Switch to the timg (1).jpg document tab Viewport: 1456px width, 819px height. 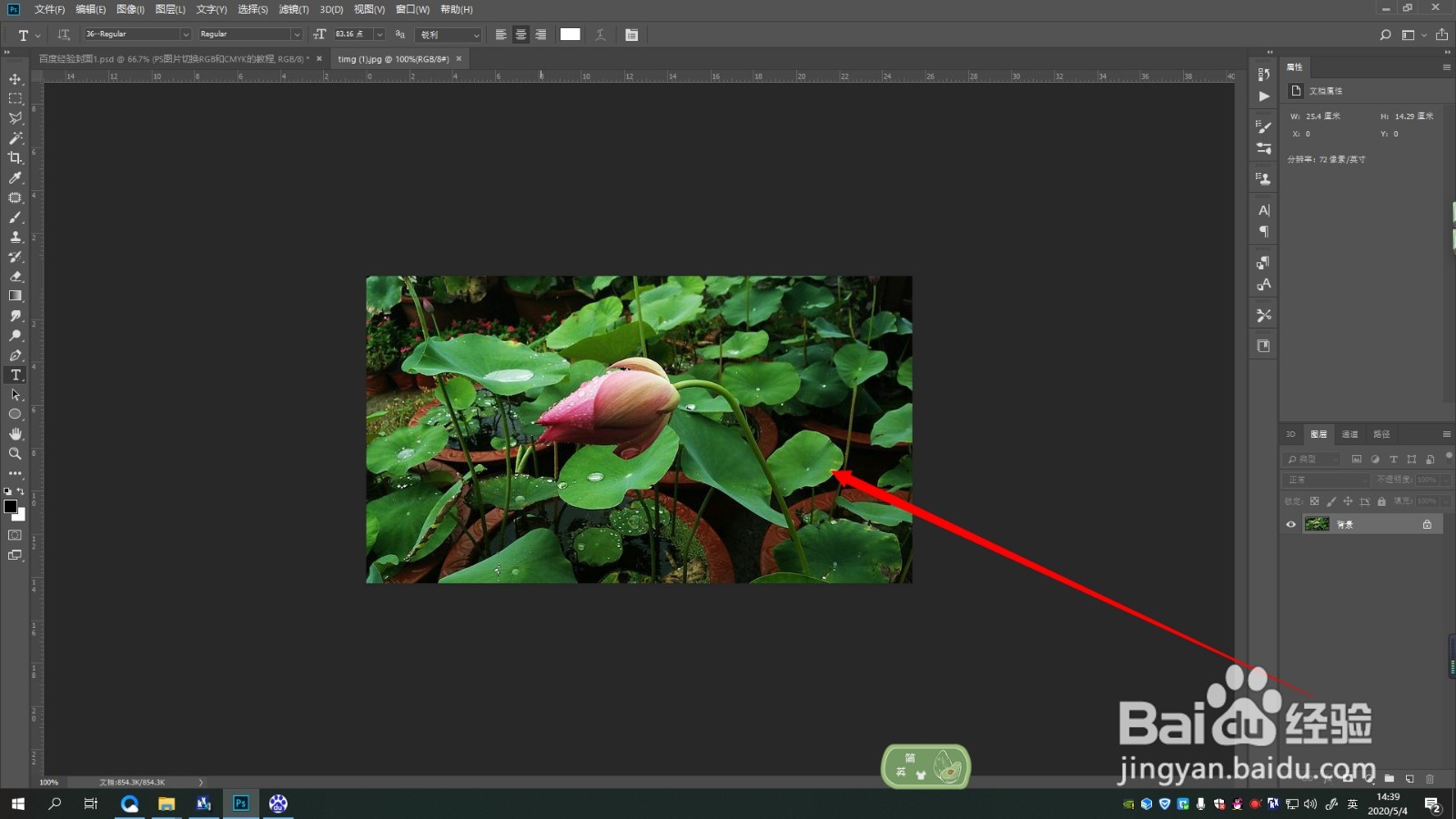point(393,59)
